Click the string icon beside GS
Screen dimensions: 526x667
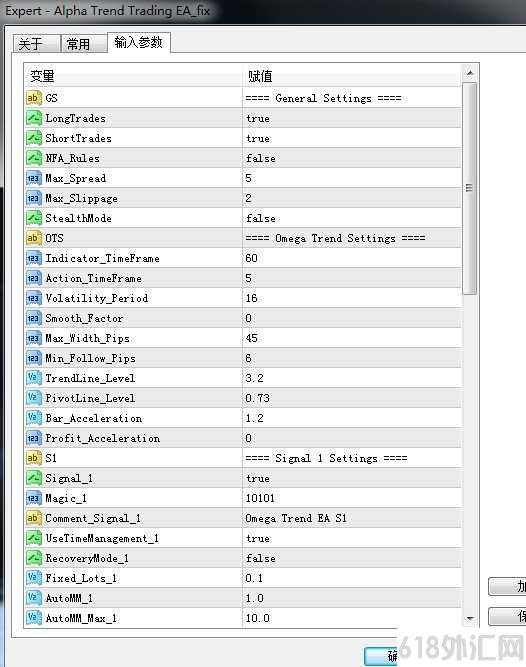34,98
